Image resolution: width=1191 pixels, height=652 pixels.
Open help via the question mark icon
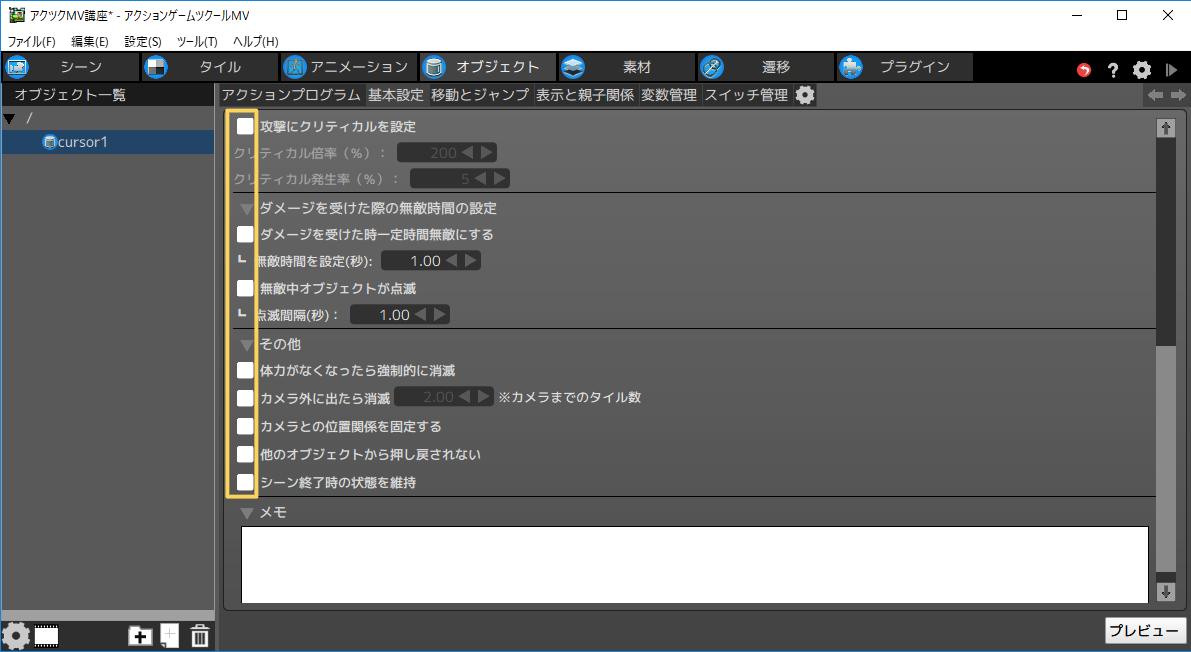point(1112,70)
